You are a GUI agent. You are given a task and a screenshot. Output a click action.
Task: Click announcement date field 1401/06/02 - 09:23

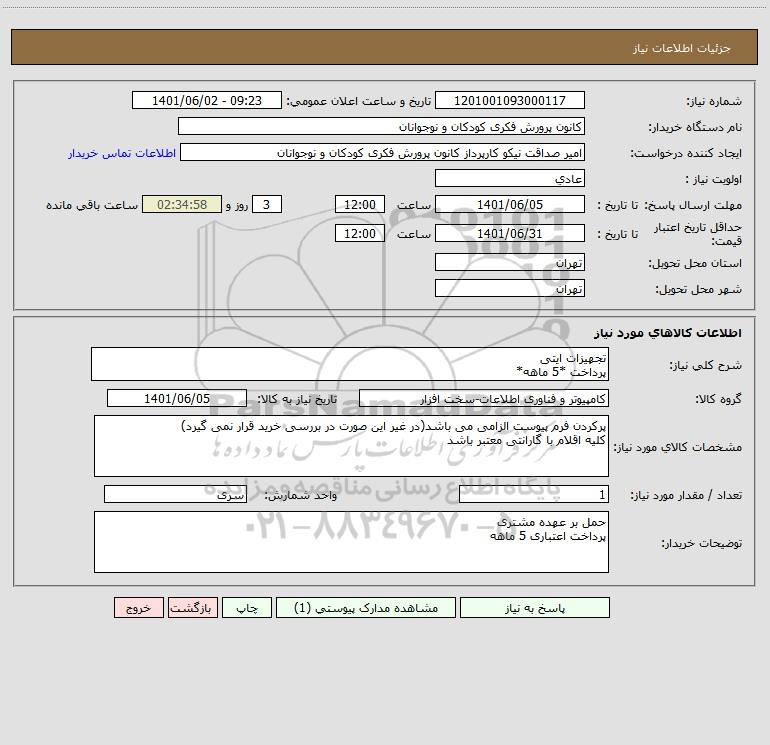pos(207,100)
